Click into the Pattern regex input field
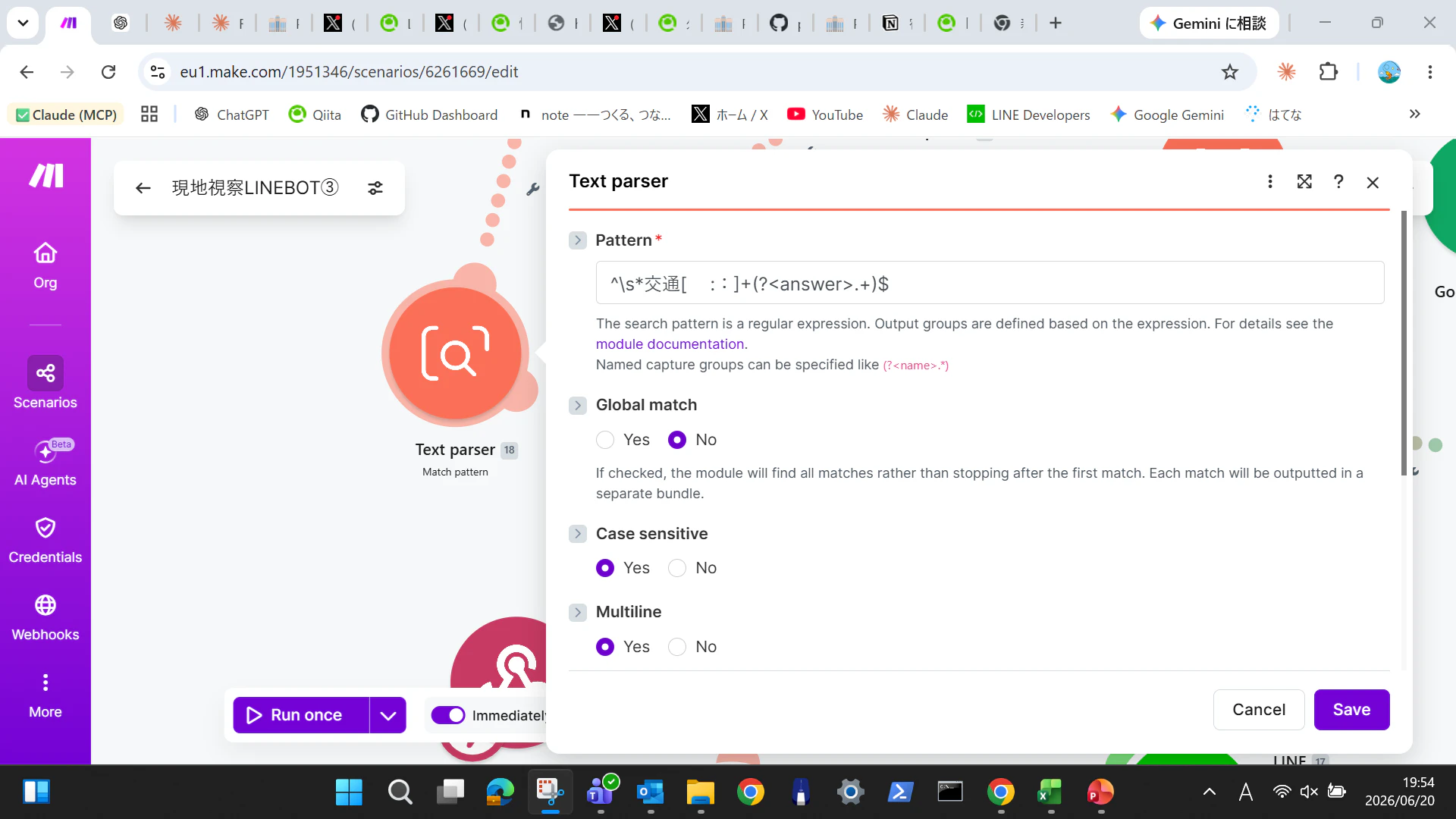1456x819 pixels. point(990,283)
